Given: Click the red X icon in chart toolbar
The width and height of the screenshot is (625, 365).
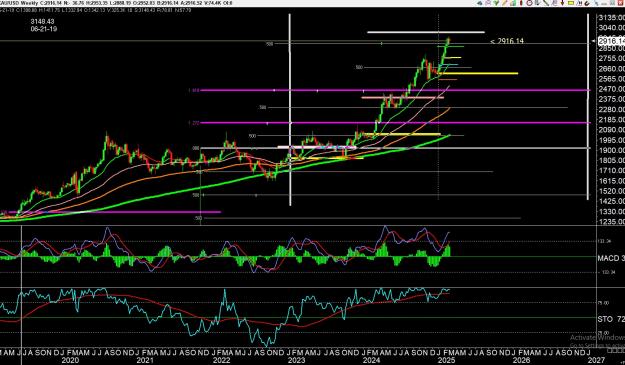Looking at the screenshot, I should coord(621,3).
